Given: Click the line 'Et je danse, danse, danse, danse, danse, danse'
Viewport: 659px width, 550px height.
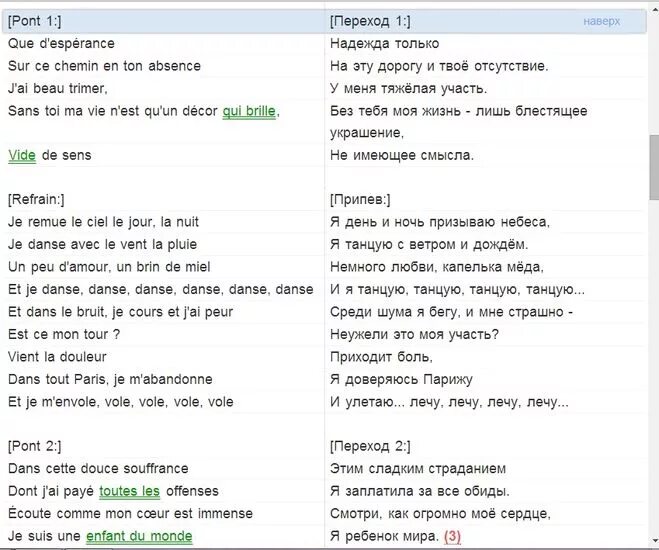Looking at the screenshot, I should coord(161,289).
